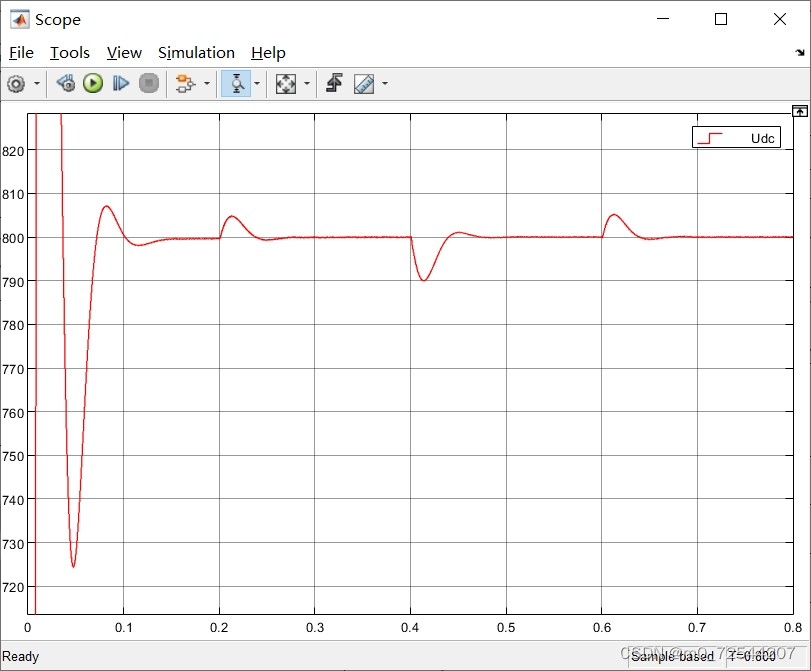Click the Triggers icon
The width and height of the screenshot is (811, 671).
(335, 83)
